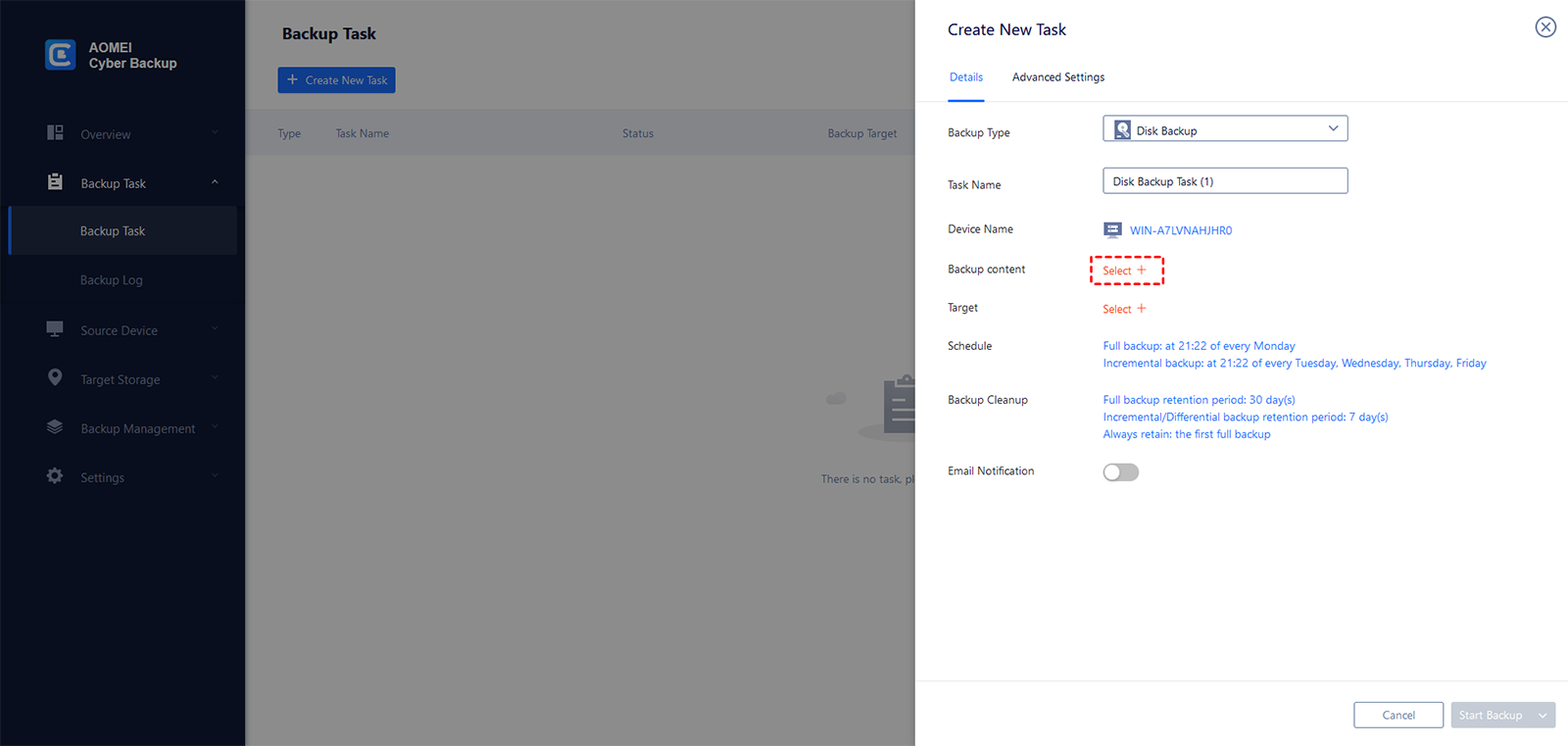Close the Create New Task panel
The width and height of the screenshot is (1568, 746).
point(1544,27)
